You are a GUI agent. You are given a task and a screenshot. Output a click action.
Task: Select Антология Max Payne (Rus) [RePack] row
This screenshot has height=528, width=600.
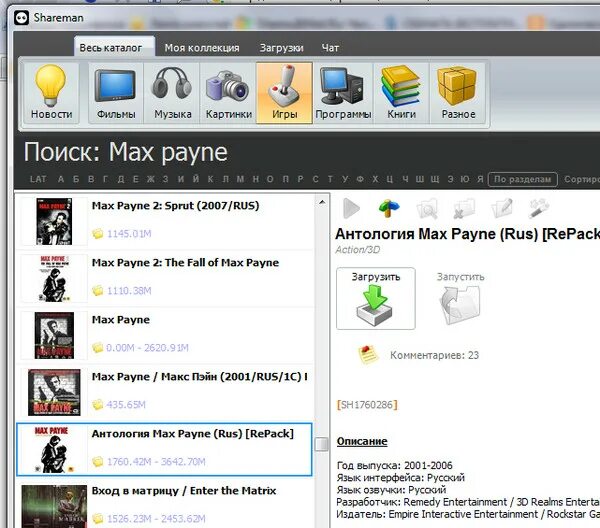pos(165,450)
